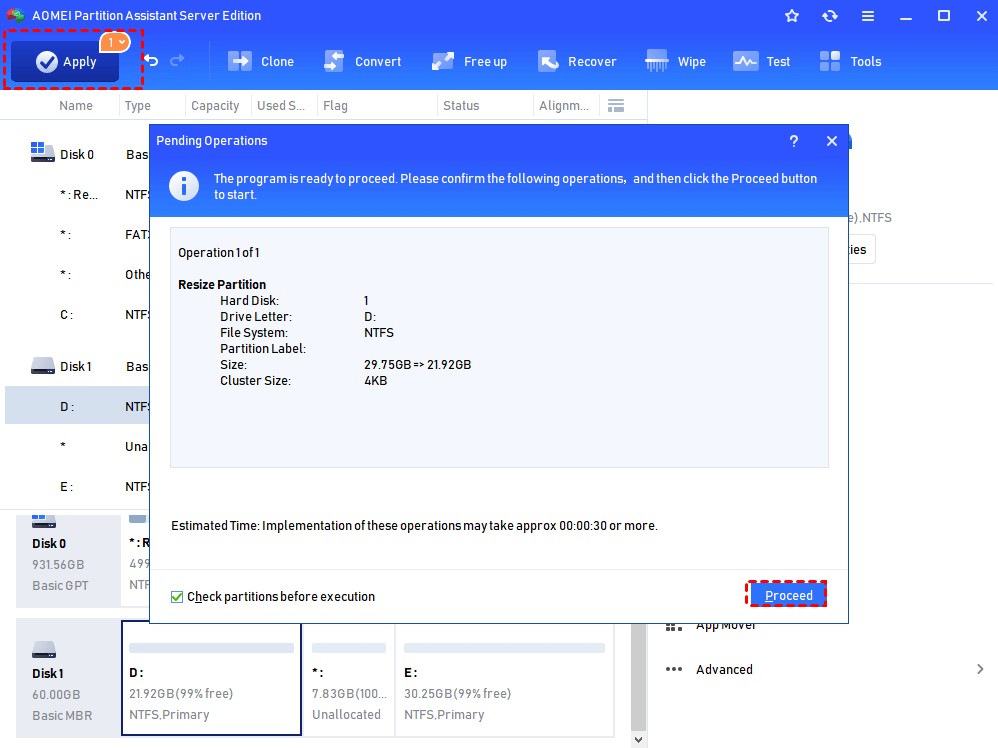Viewport: 998px width, 748px height.
Task: Close the Pending Operations dialog
Action: [x=831, y=141]
